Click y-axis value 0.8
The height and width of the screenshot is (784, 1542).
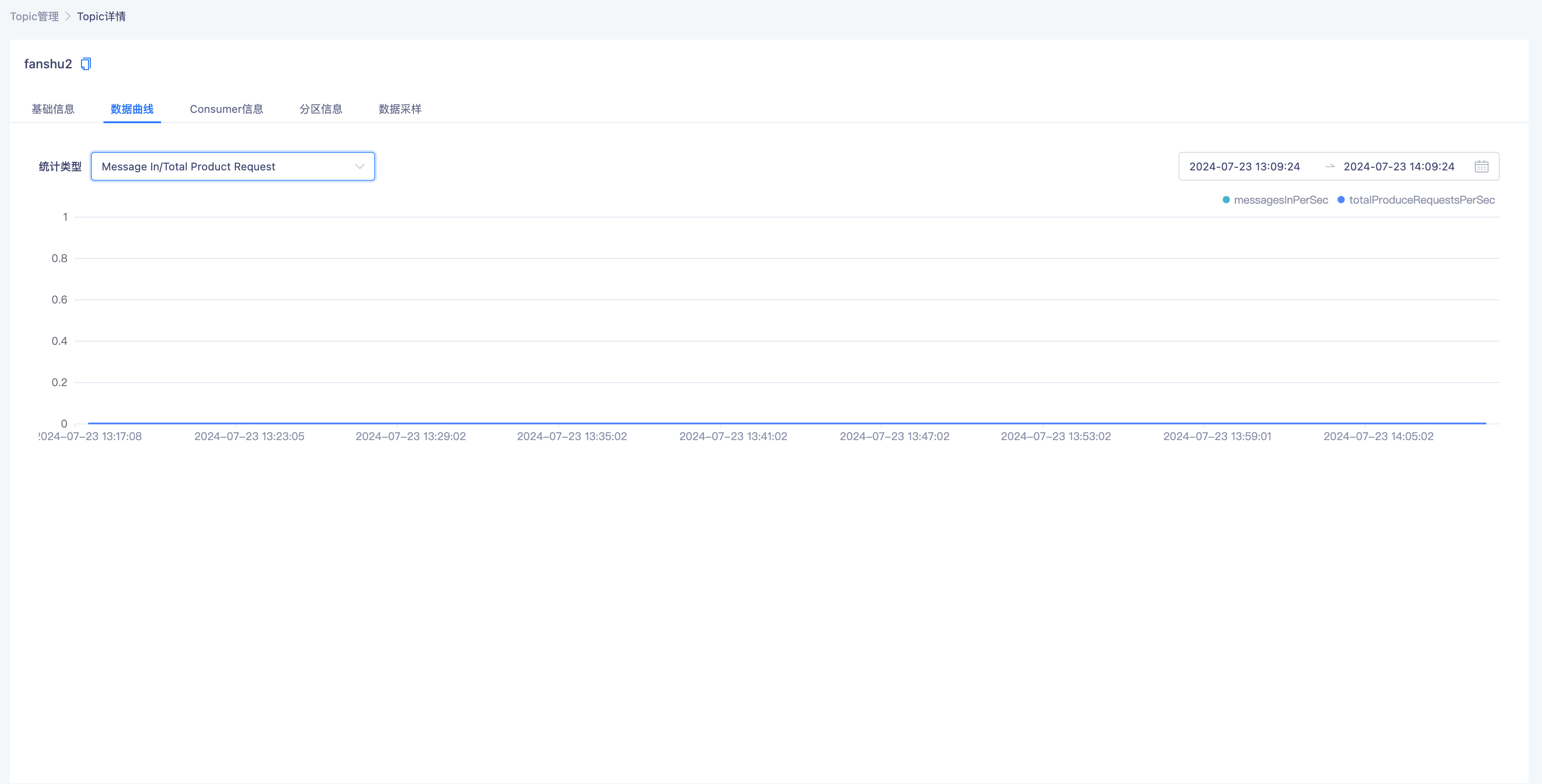pos(59,258)
